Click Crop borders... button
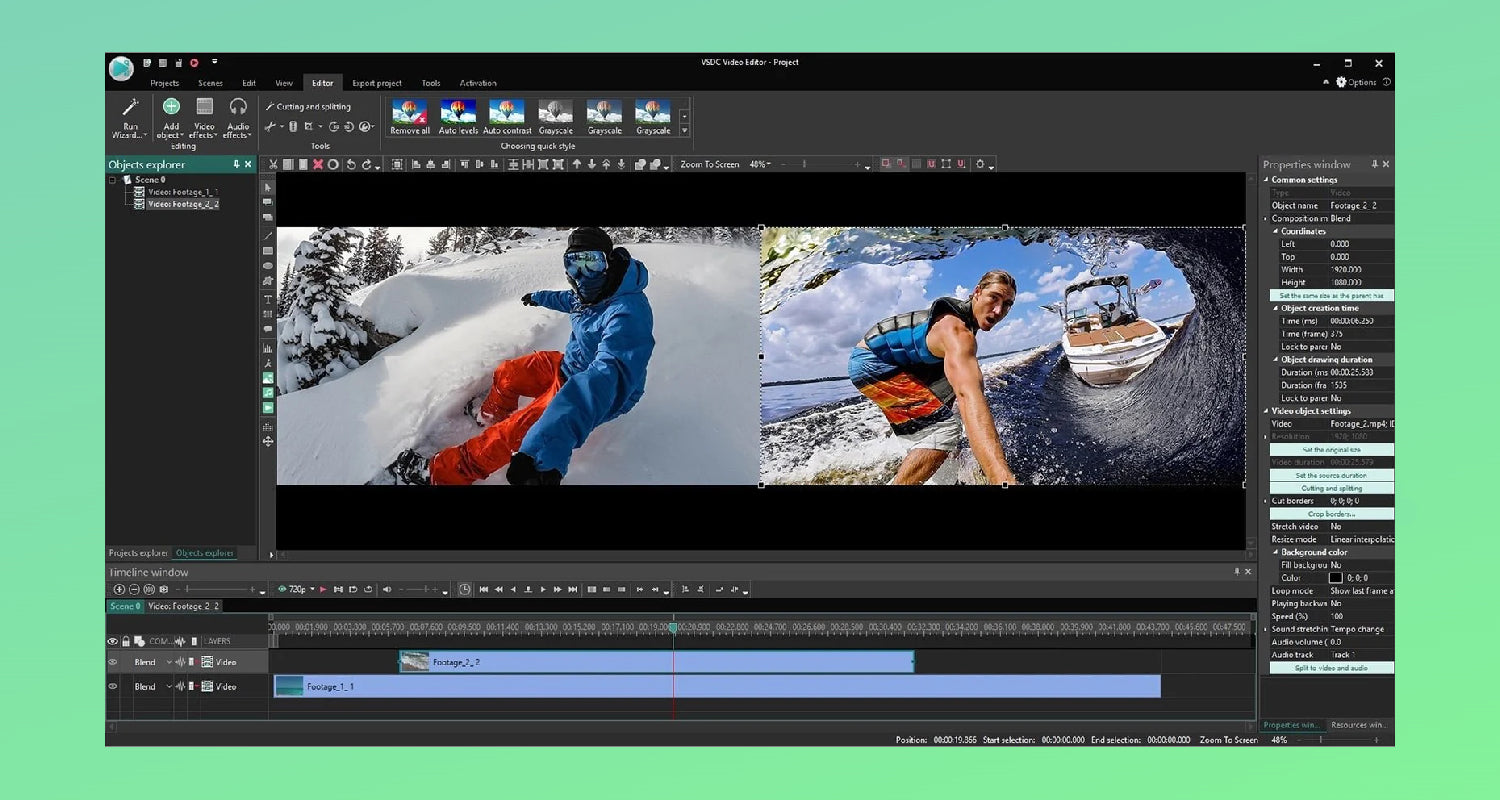1500x800 pixels. [1331, 514]
